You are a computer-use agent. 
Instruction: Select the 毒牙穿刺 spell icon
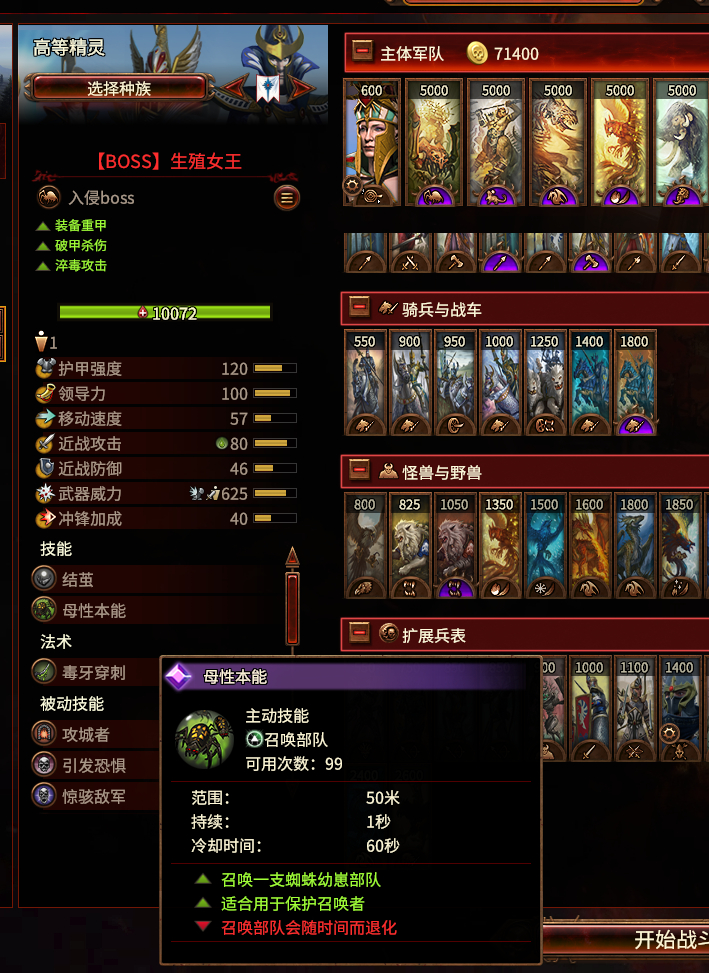pos(44,671)
